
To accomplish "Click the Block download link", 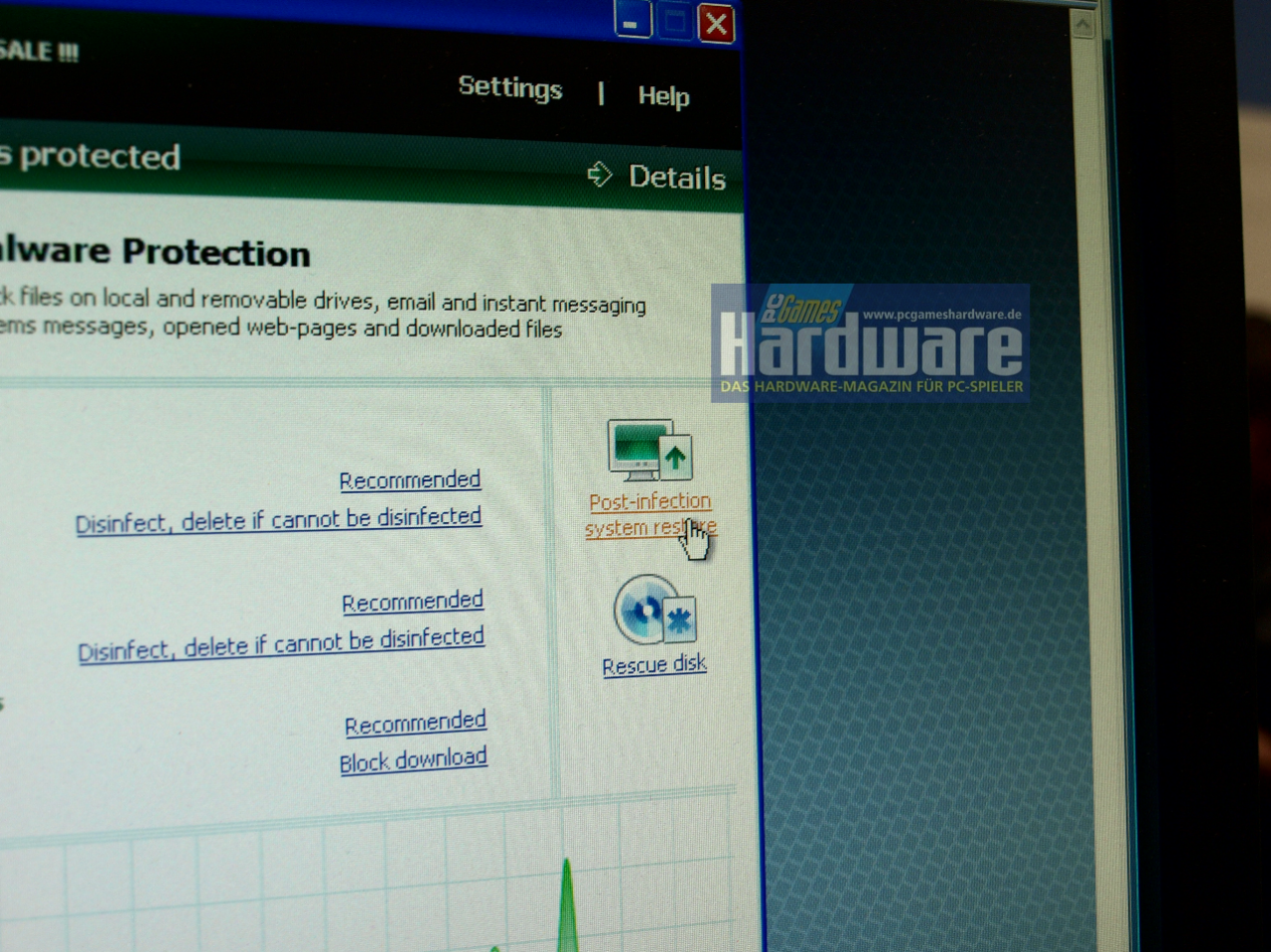I will click(413, 761).
